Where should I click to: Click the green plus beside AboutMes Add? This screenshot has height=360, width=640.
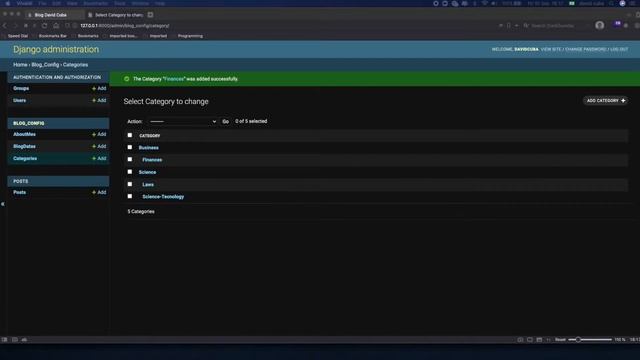pos(94,134)
